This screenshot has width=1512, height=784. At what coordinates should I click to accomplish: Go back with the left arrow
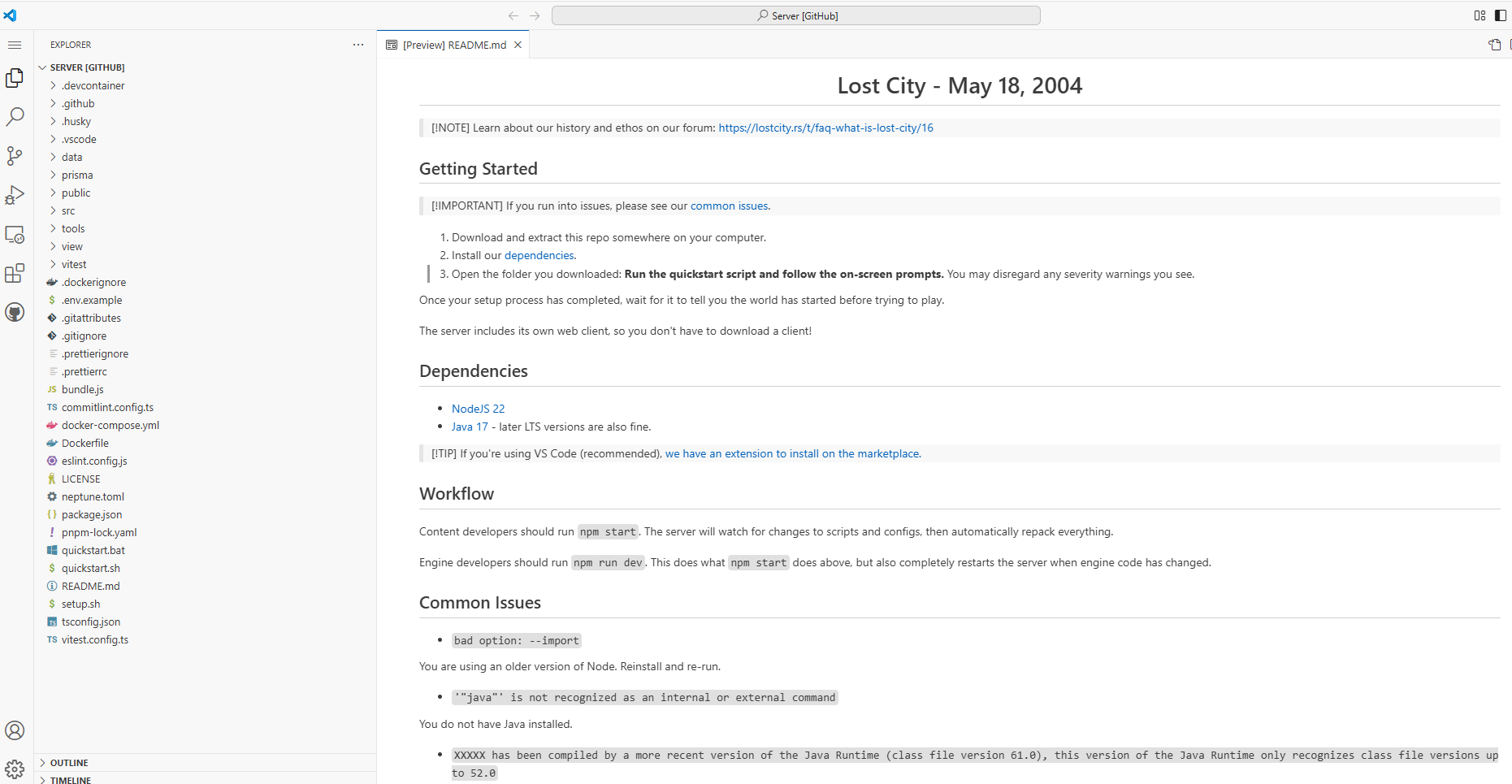coord(513,15)
